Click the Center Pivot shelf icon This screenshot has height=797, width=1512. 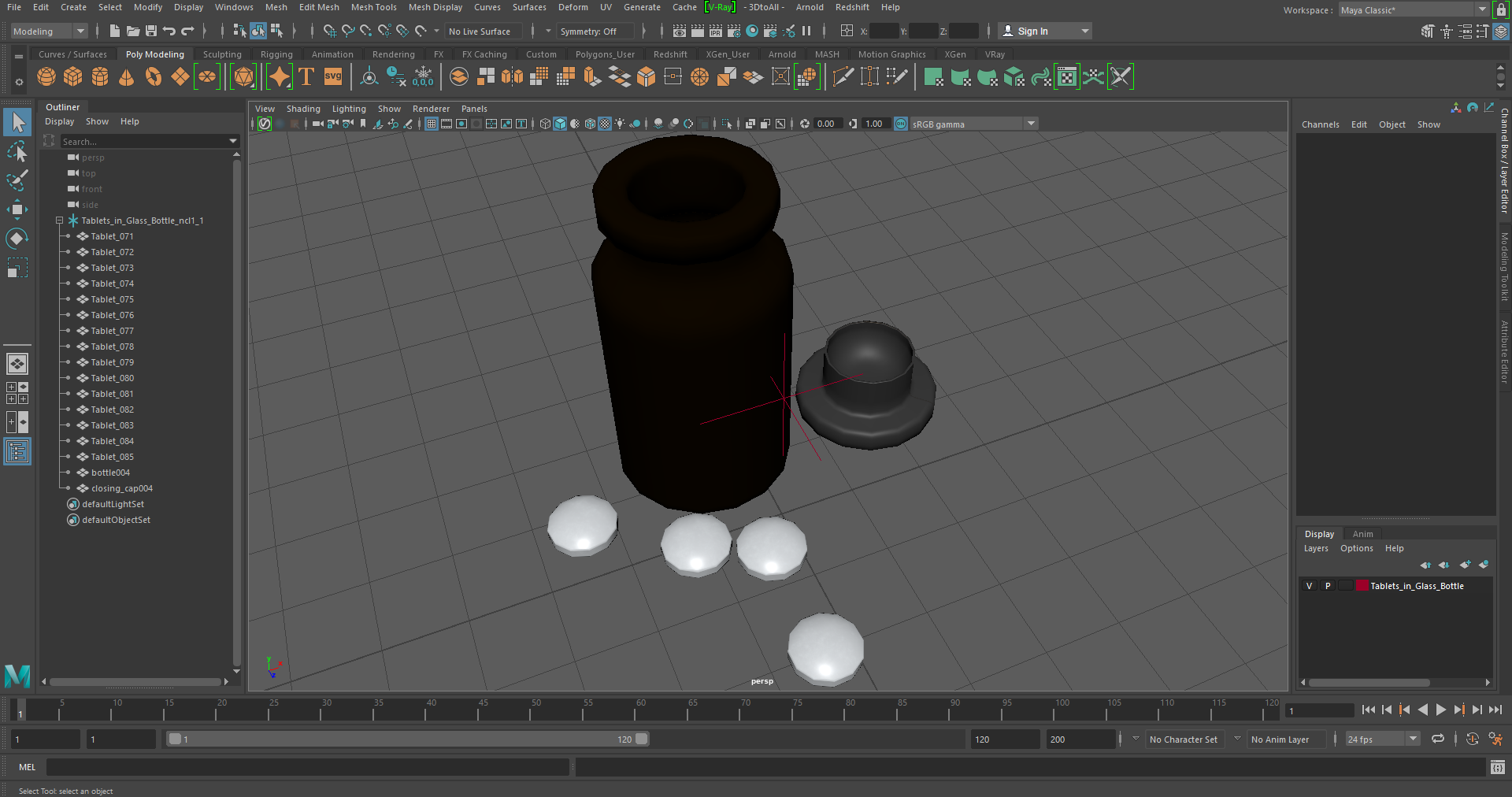[x=369, y=76]
